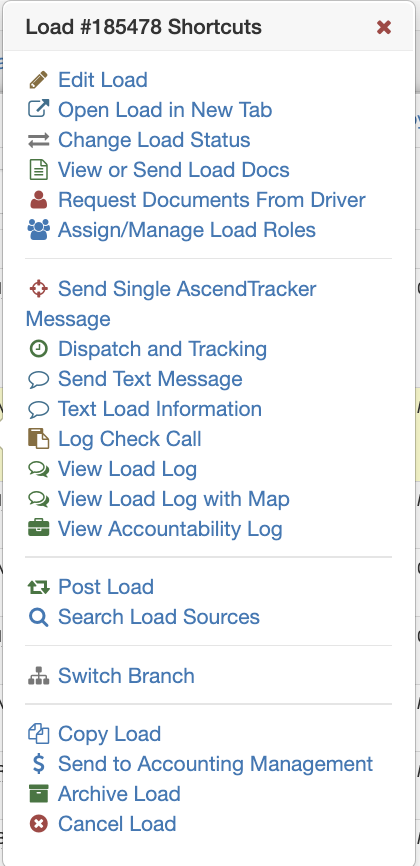Choose Archive Load option
The width and height of the screenshot is (420, 866).
coord(119,794)
